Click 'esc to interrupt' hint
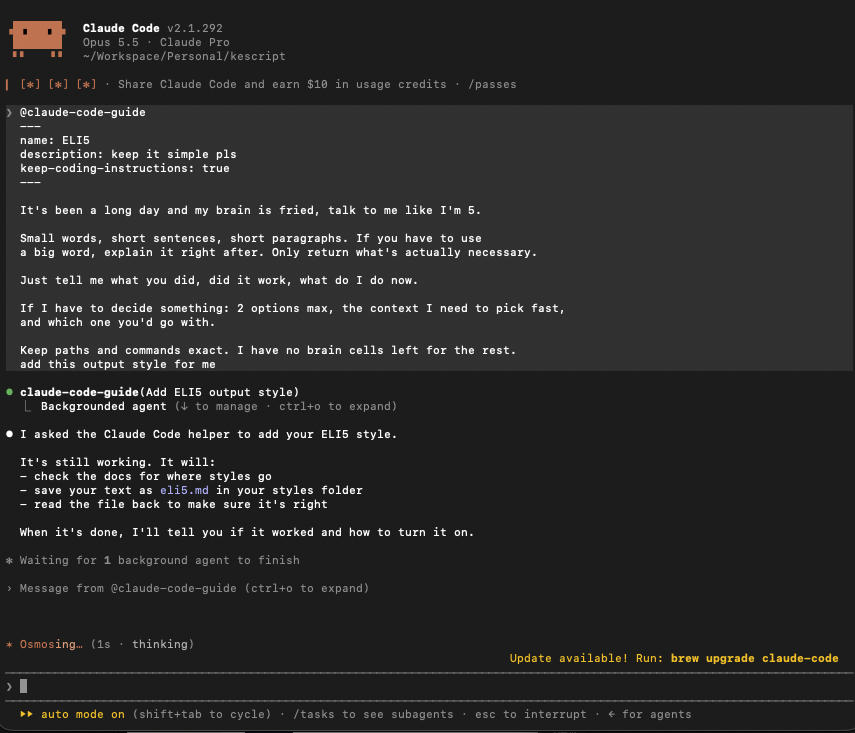855x733 pixels. point(531,714)
